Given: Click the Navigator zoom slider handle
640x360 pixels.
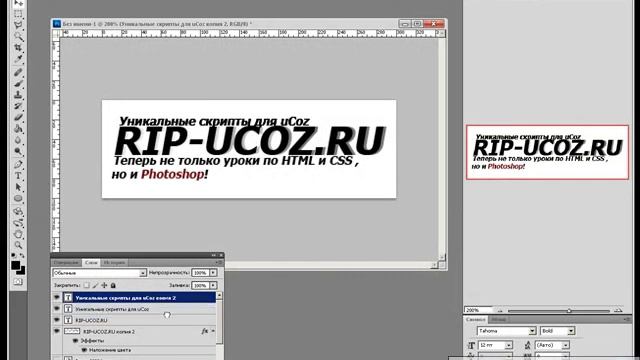Looking at the screenshot, I should tap(569, 311).
